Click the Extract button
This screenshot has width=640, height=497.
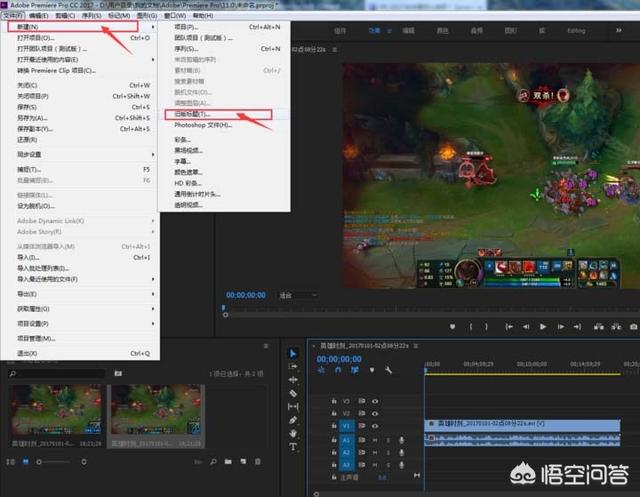click(x=616, y=327)
